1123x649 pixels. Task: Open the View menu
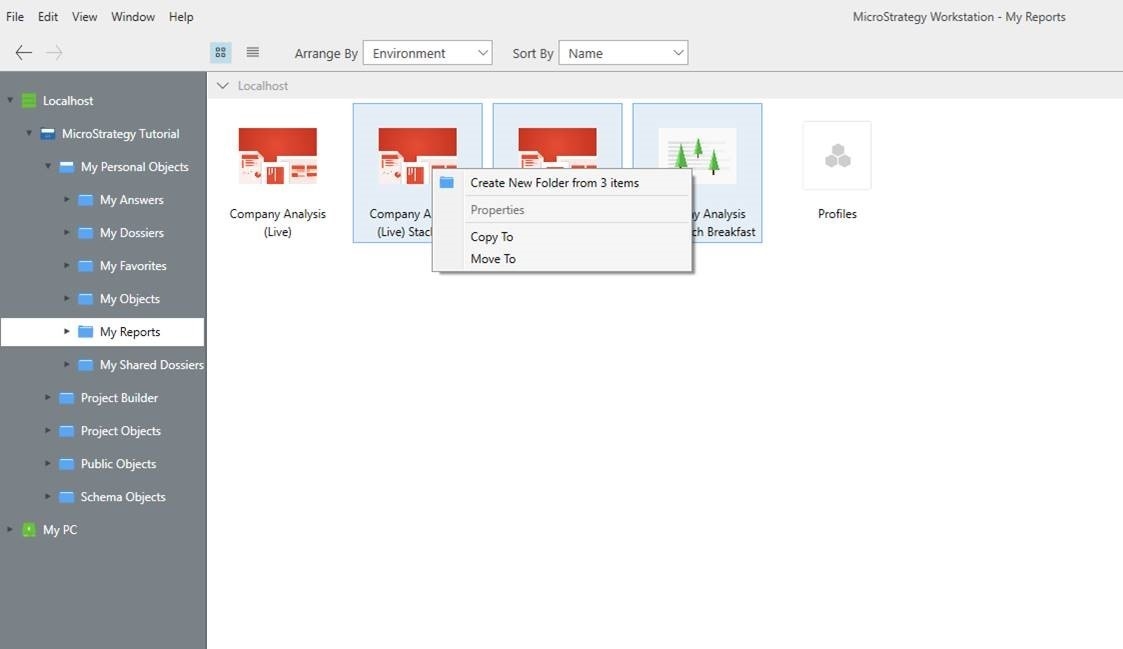pyautogui.click(x=85, y=16)
